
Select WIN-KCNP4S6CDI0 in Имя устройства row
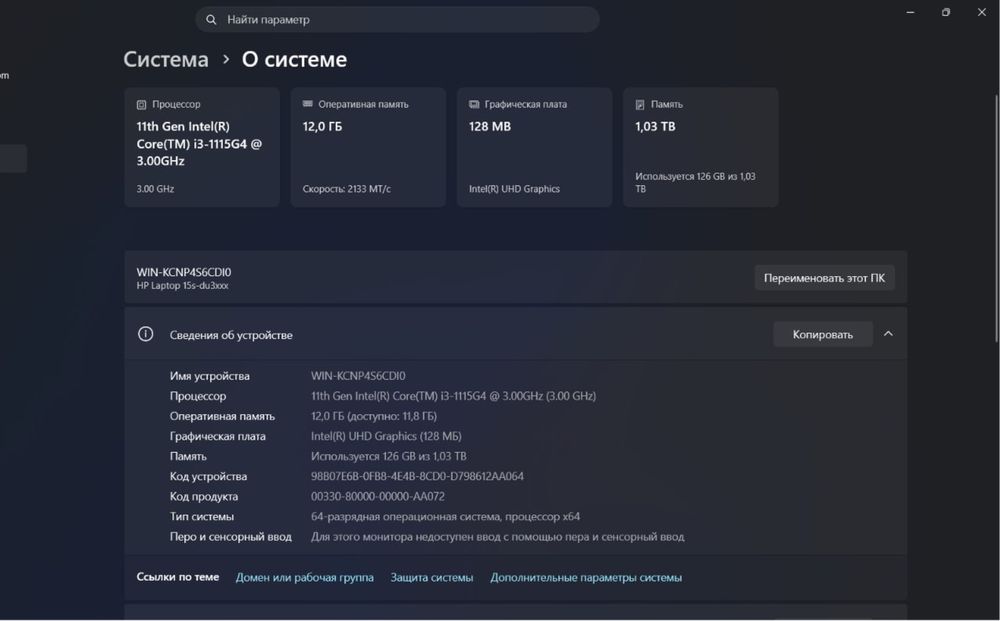pos(358,376)
